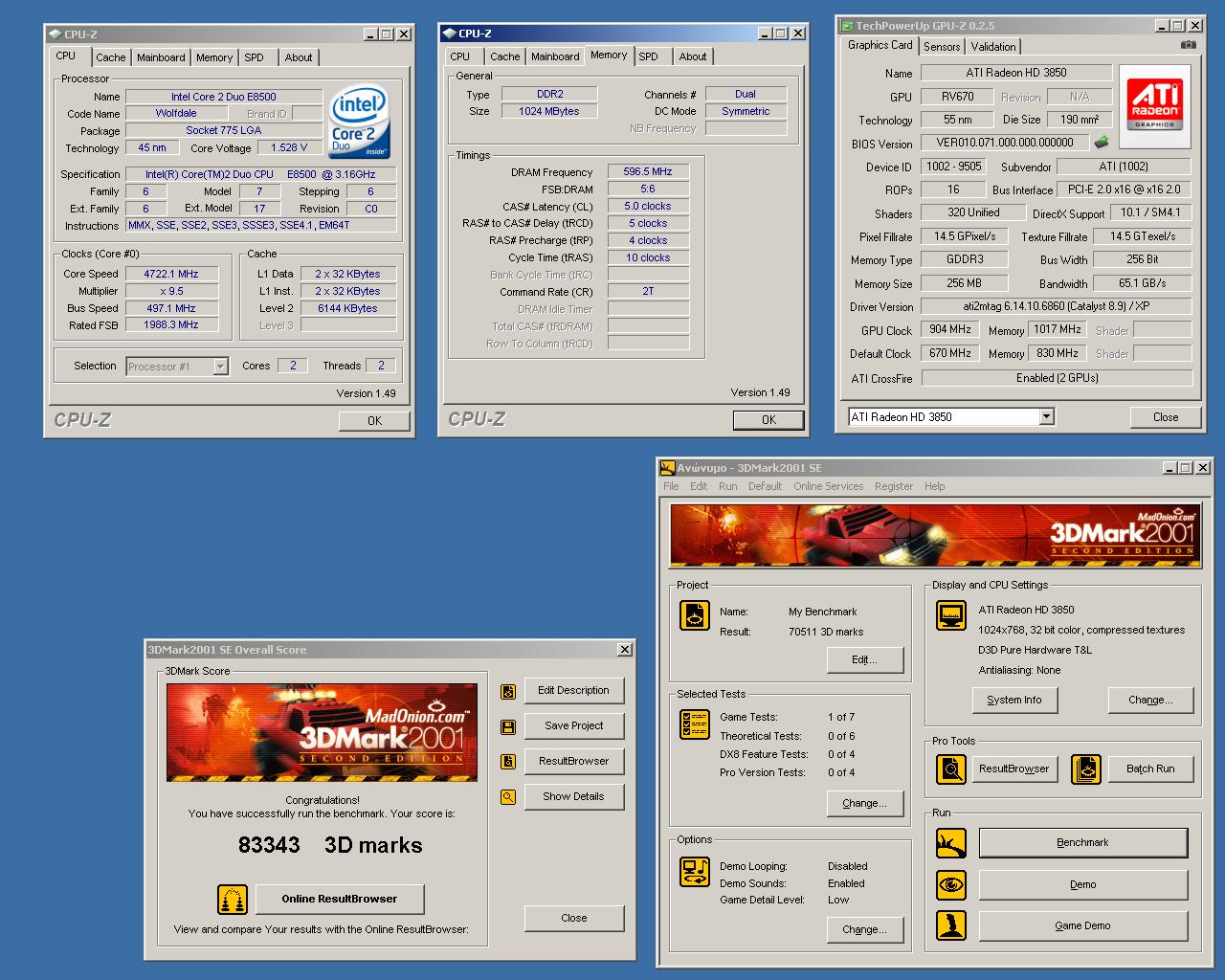Click the Selected Tests checklist icon
Viewport: 1225px width, 980px height.
click(695, 724)
